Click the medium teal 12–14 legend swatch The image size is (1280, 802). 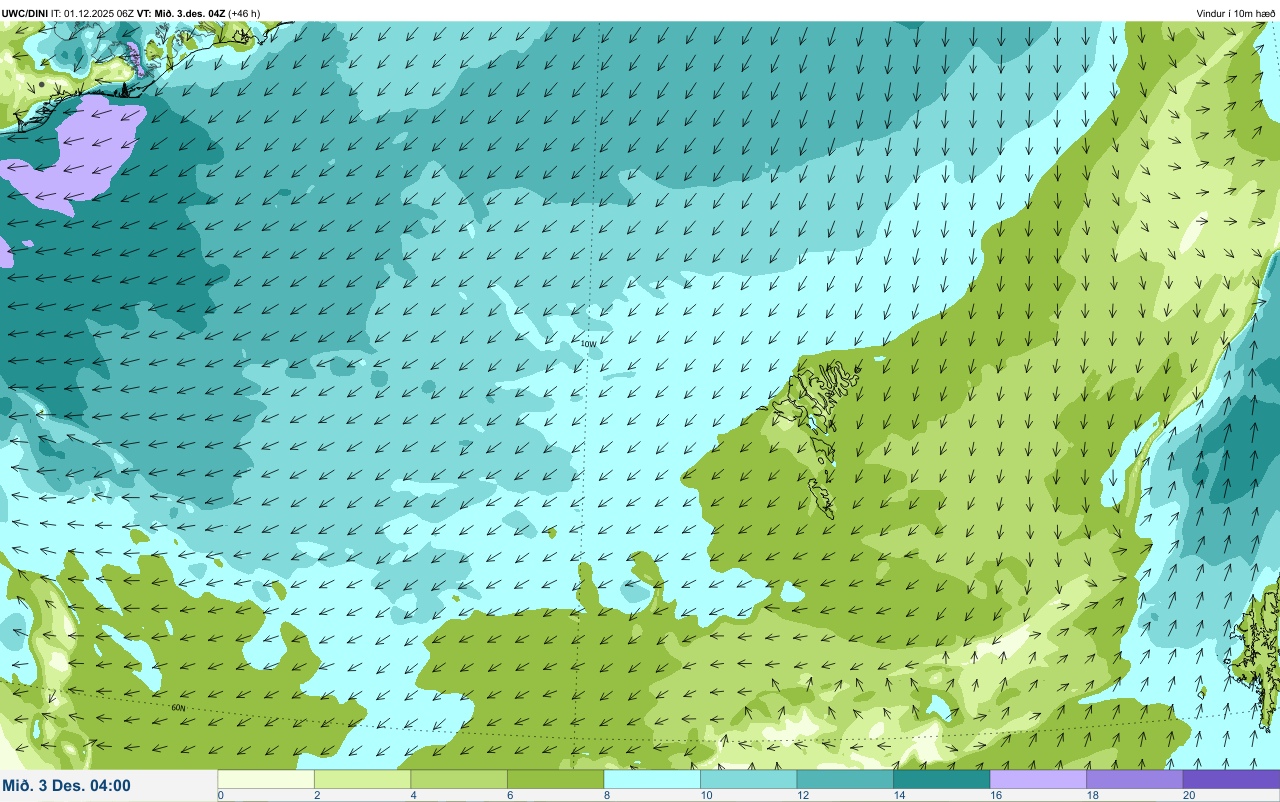(845, 779)
